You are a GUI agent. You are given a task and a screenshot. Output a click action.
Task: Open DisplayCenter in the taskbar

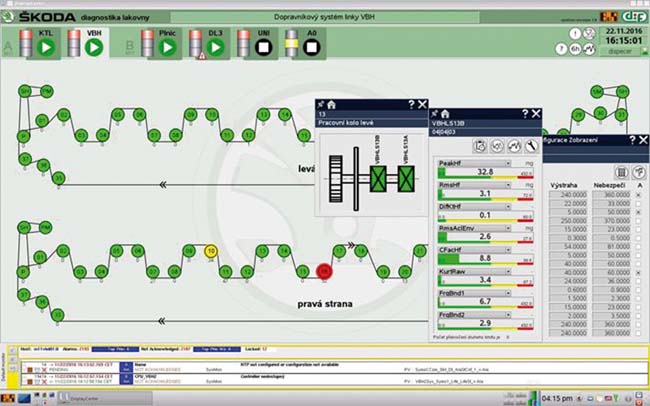coord(105,398)
